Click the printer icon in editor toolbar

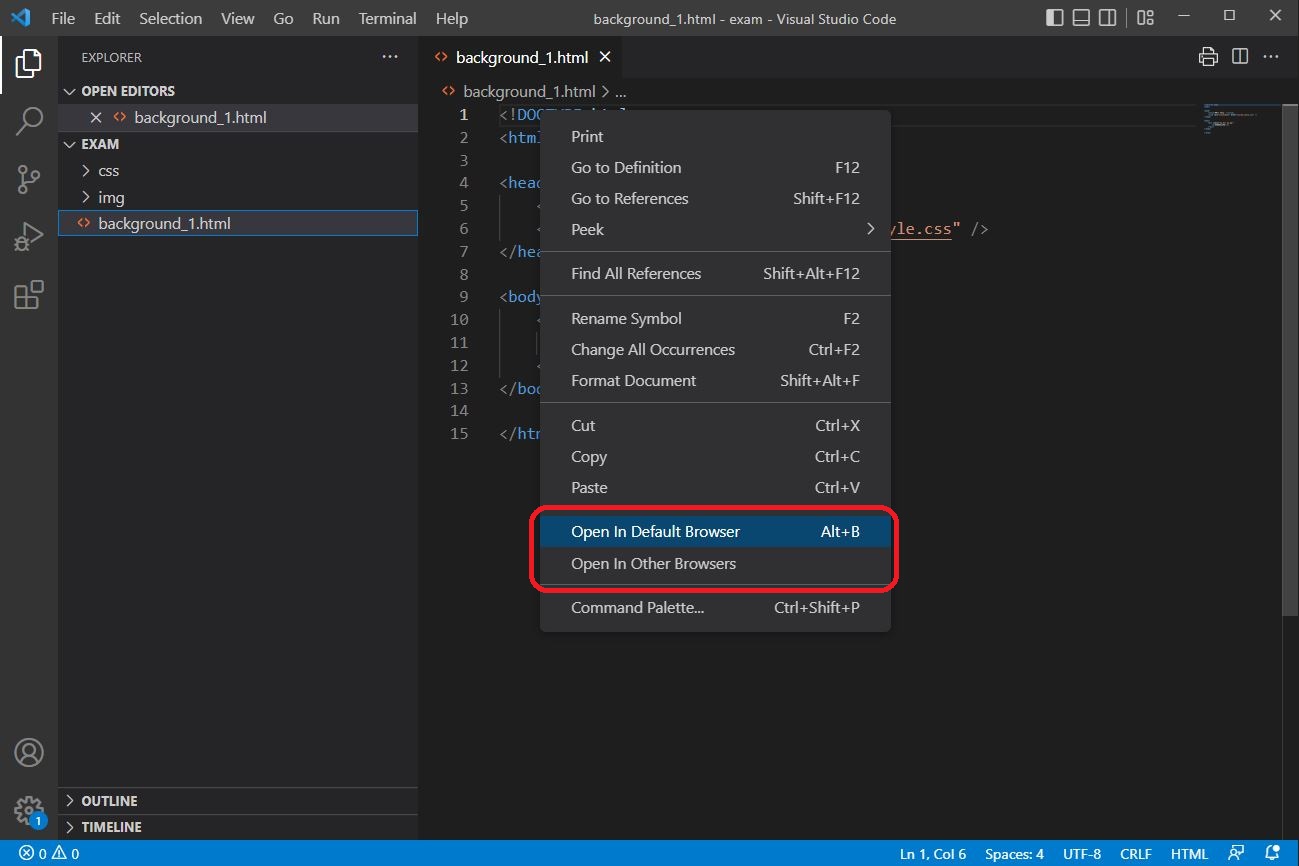(x=1208, y=57)
